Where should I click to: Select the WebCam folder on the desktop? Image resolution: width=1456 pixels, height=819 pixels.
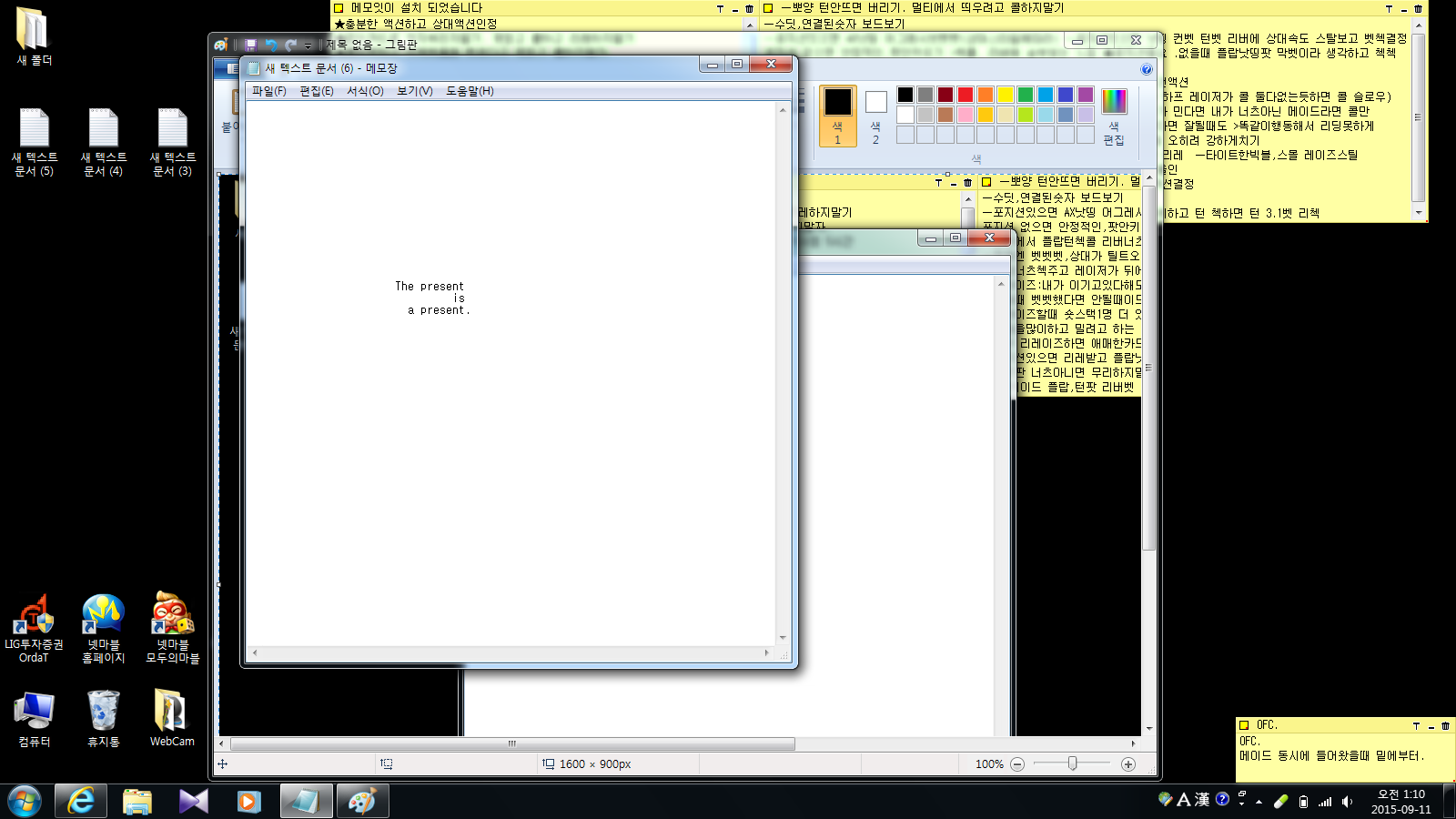click(173, 719)
